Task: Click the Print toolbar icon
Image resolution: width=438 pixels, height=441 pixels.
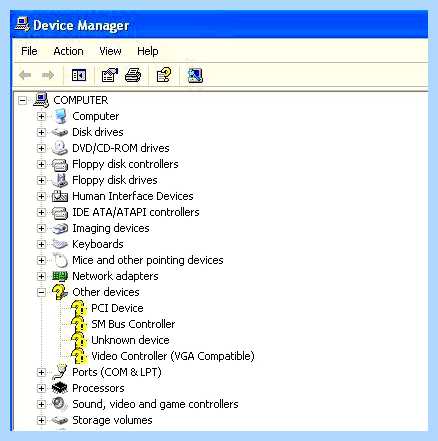Action: pos(133,75)
